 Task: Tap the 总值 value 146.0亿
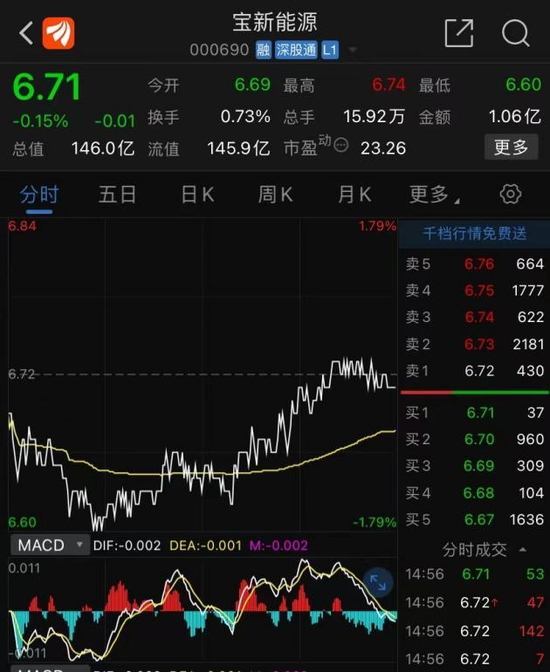click(103, 149)
